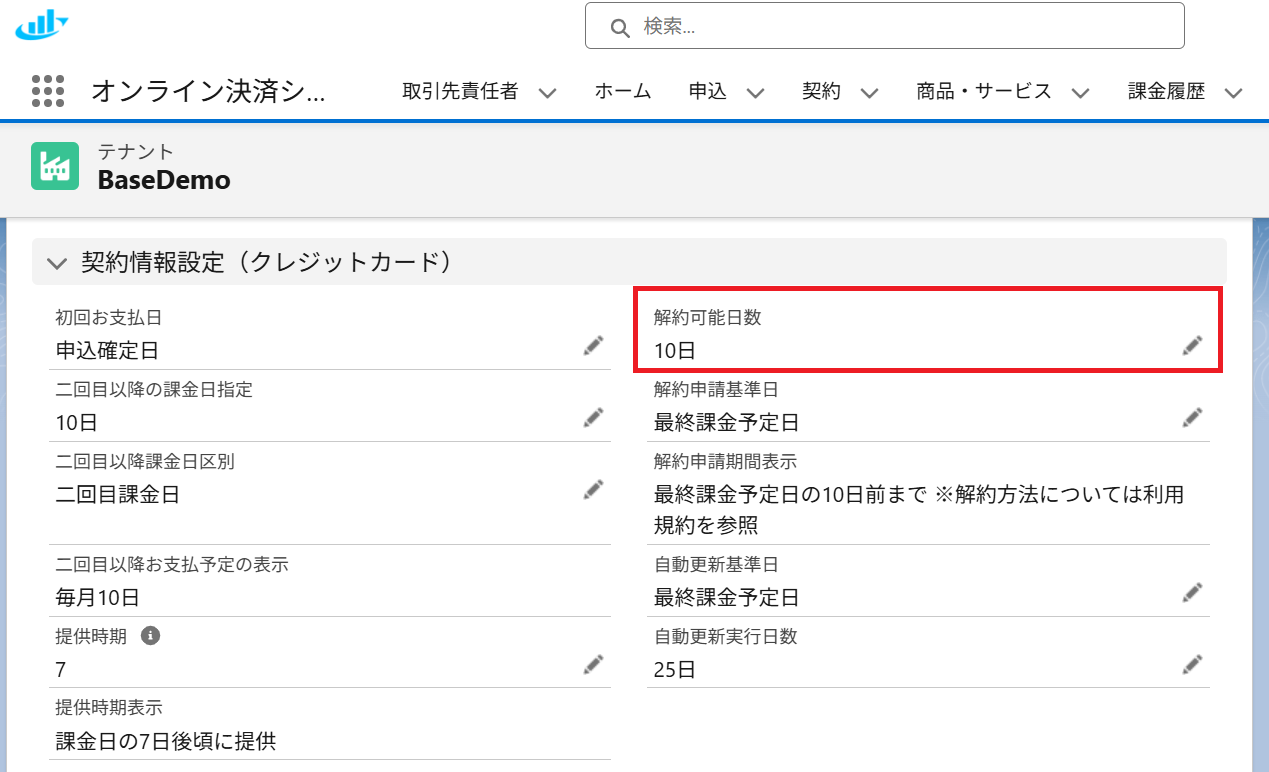
Task: Edit the 初回お支払日 field with its pencil
Action: 594,346
